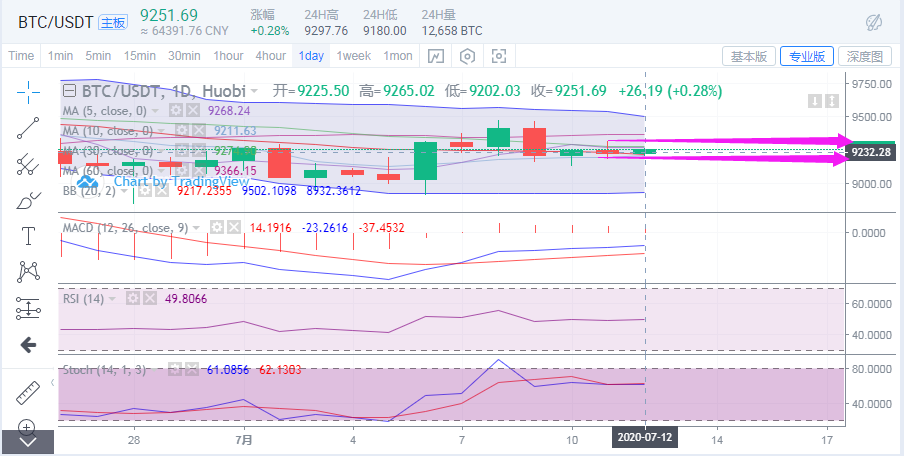Switch to the 4hour timeframe

pos(271,56)
